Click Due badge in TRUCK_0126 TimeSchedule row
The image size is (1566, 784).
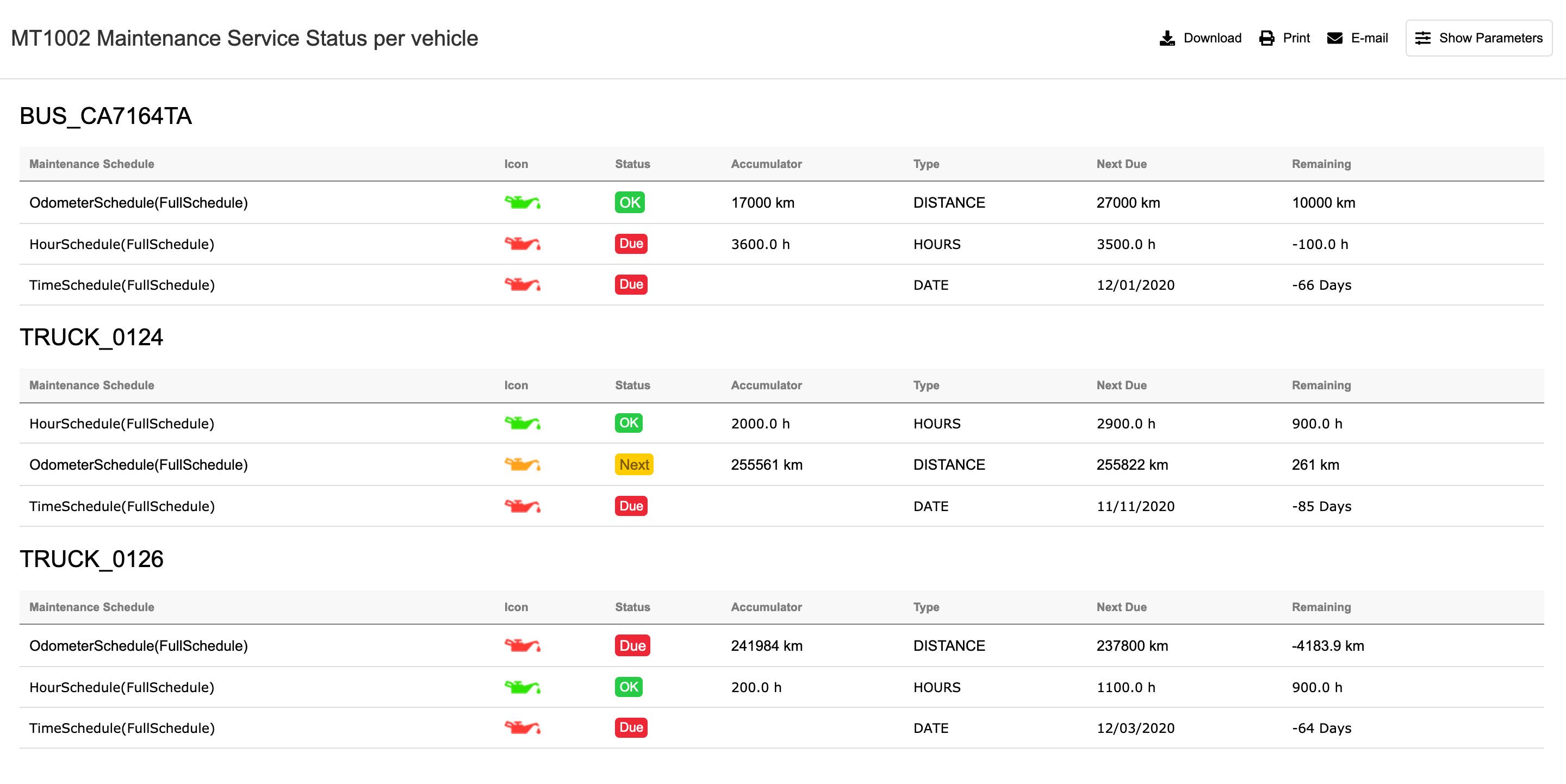pyautogui.click(x=631, y=727)
